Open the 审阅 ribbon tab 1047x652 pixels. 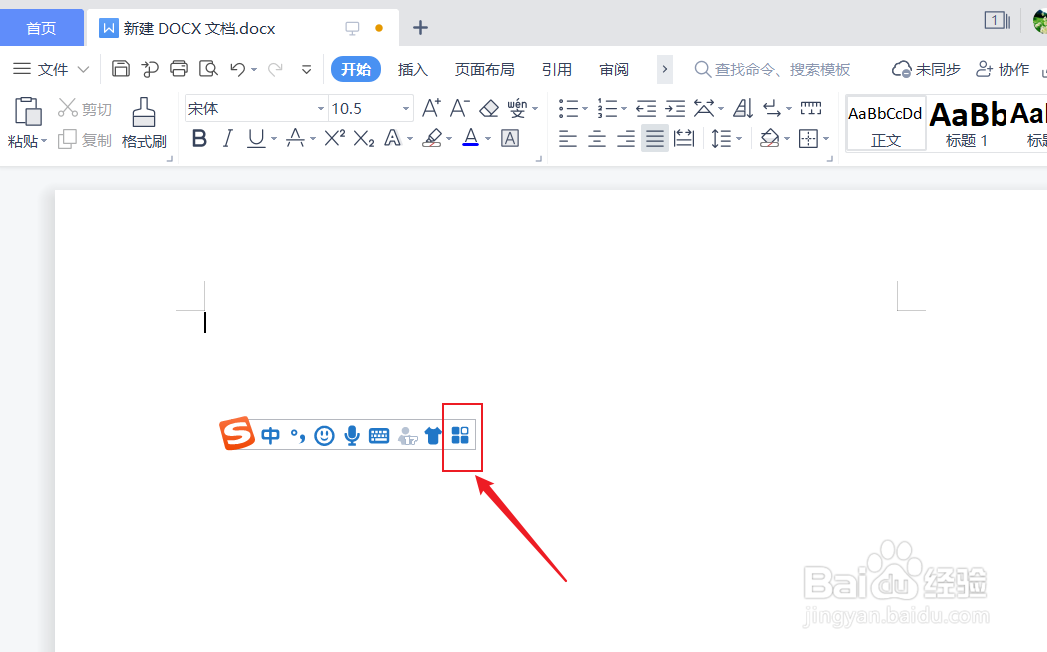pyautogui.click(x=613, y=68)
